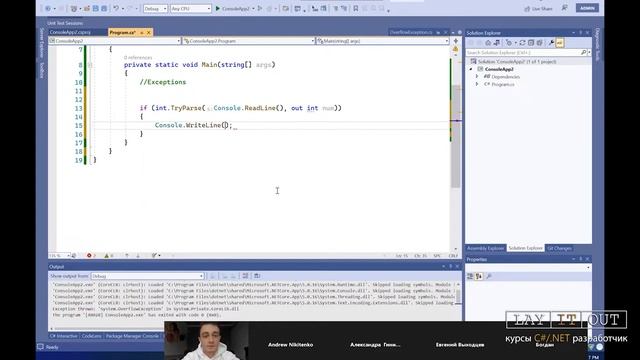Open the Main(string[] args) member dropdown
This screenshot has height=360, width=640.
coord(382,41)
